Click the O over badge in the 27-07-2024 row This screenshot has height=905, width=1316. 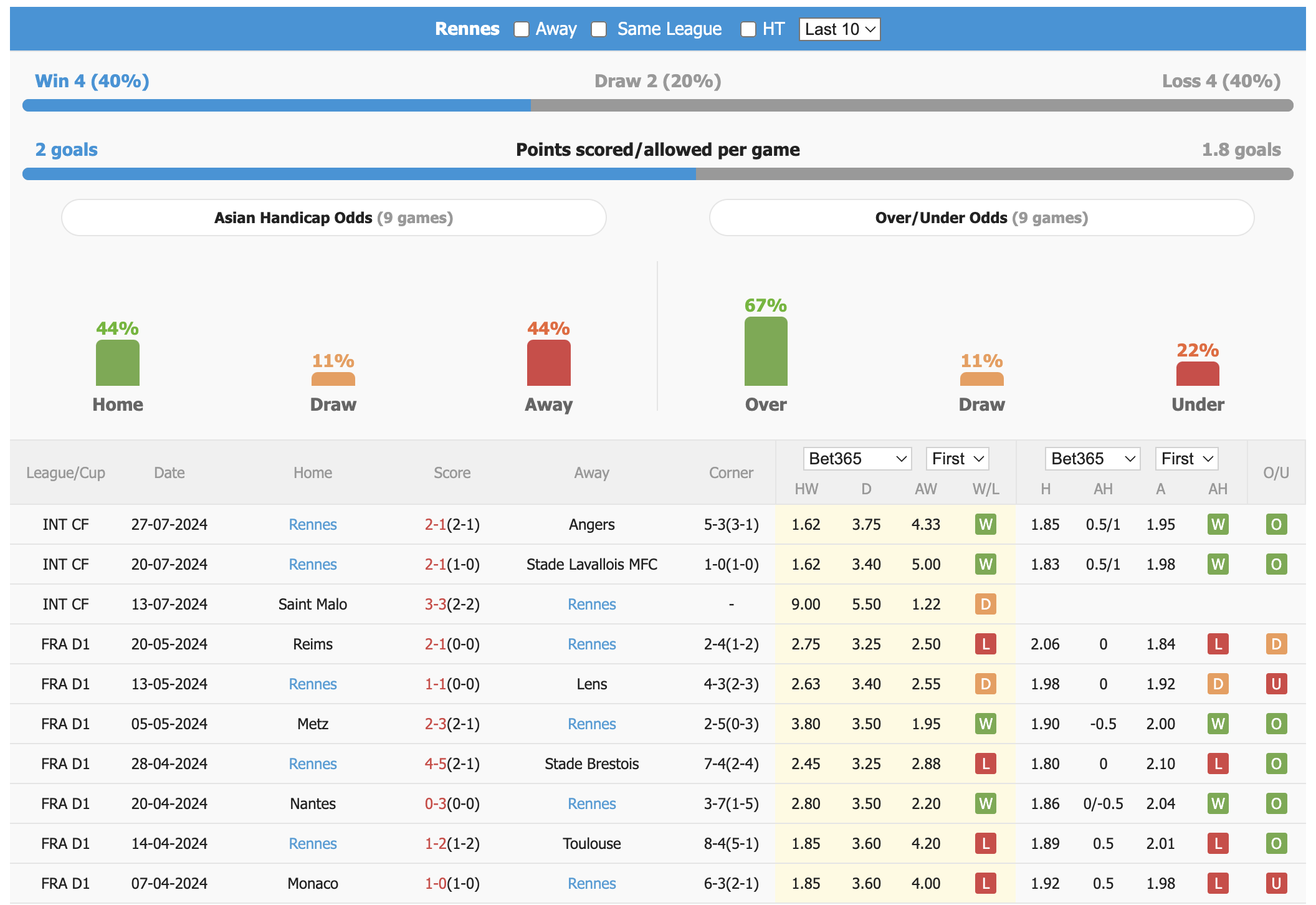coord(1276,524)
